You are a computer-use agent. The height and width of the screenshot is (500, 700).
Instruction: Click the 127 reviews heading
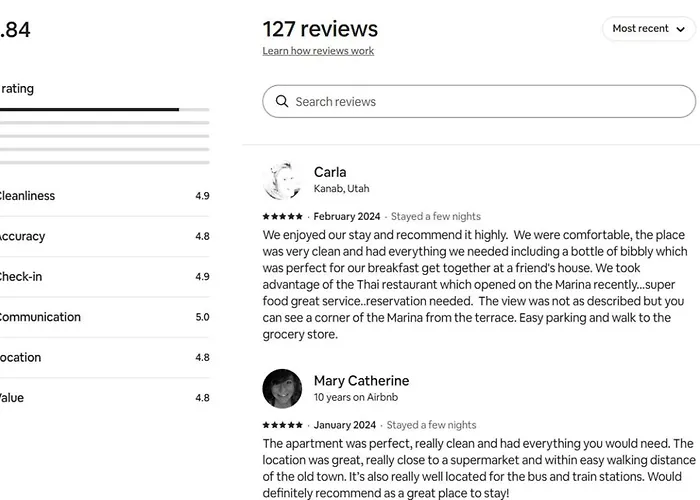pos(320,28)
